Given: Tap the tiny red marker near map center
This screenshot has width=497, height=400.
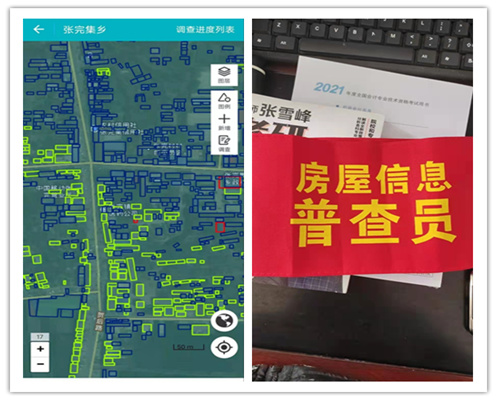Looking at the screenshot, I should [x=136, y=221].
